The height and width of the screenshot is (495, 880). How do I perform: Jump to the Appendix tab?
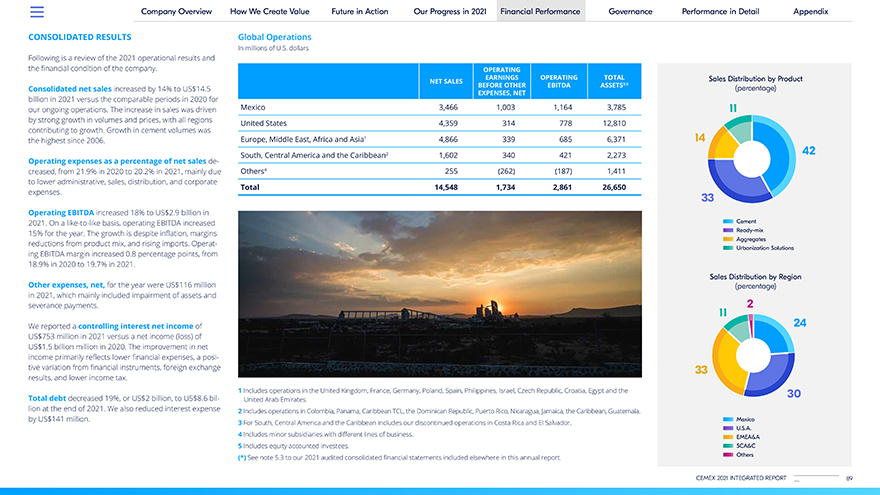tap(810, 11)
